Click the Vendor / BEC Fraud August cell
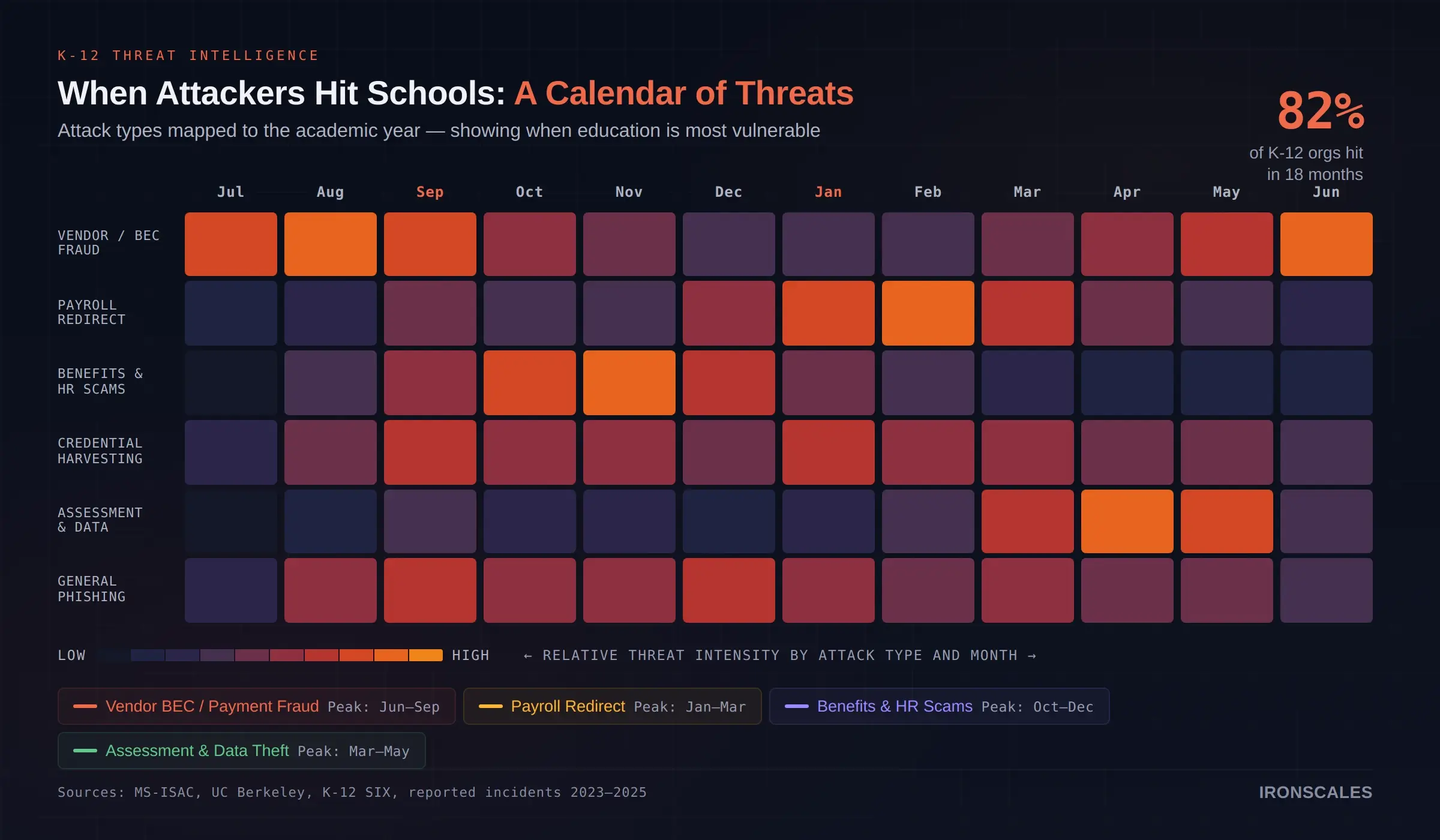Viewport: 1440px width, 840px height. pos(330,244)
